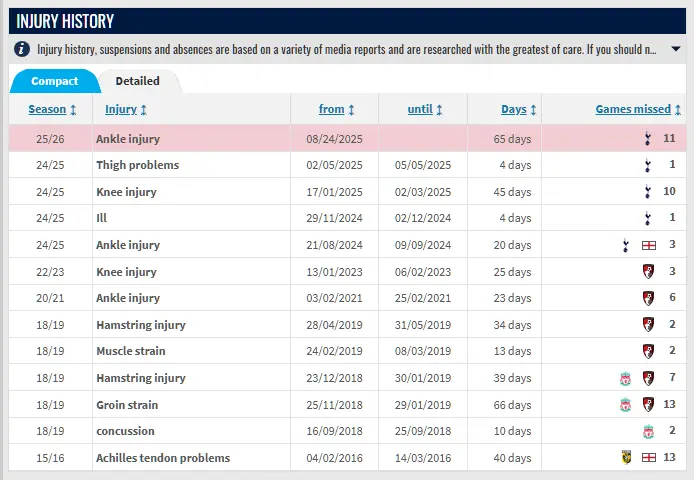Sort the table by Injury column header
Image resolution: width=694 pixels, height=480 pixels.
pos(126,109)
